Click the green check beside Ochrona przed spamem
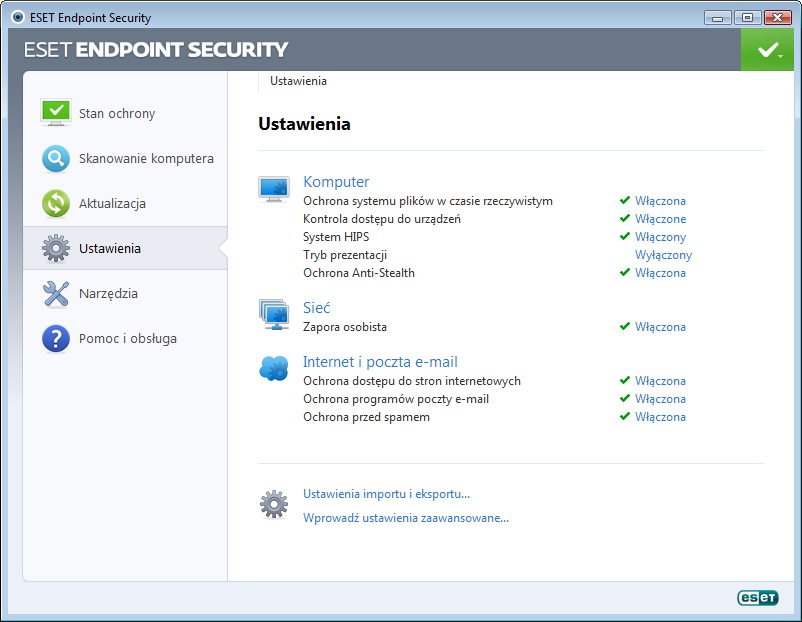Screen dimensions: 802x622 tap(625, 416)
